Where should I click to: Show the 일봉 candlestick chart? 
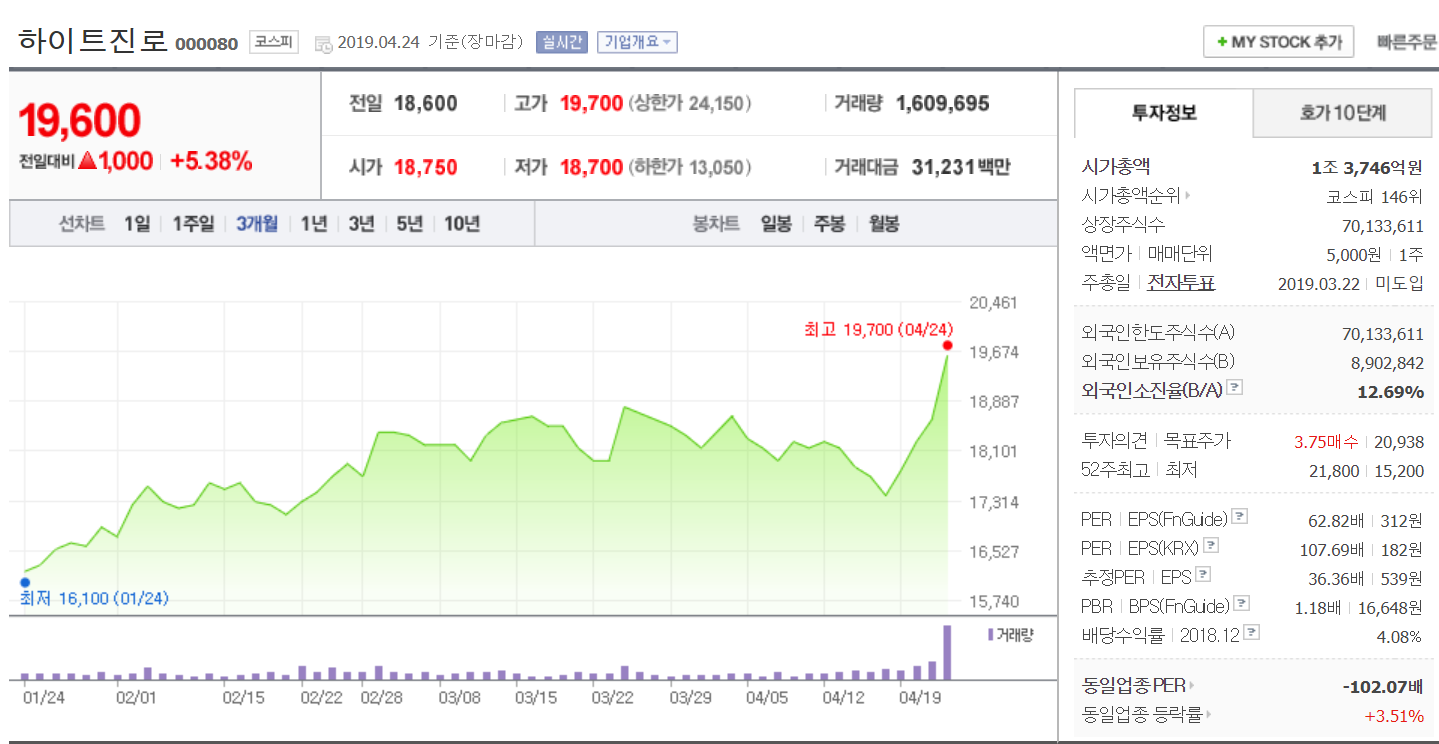[775, 224]
